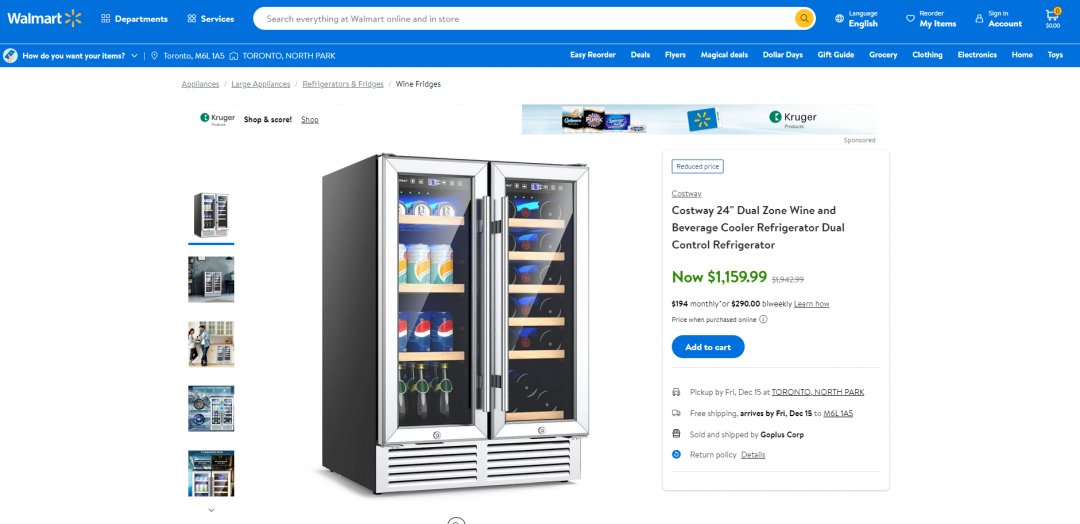Click the Toronto location pin icon
The height and width of the screenshot is (524, 1080).
(154, 56)
